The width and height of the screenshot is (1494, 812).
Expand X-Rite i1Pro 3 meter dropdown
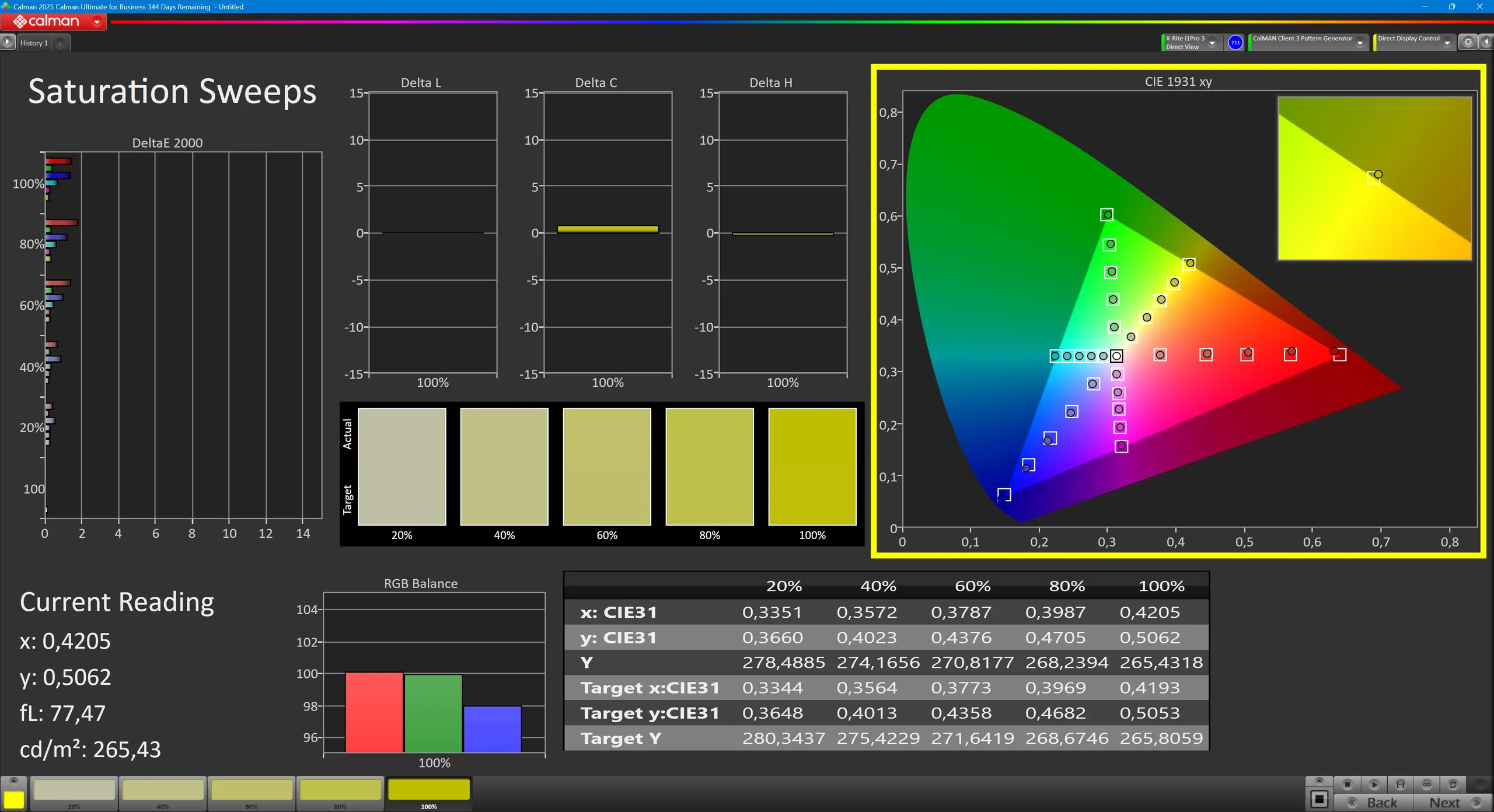coord(1212,43)
